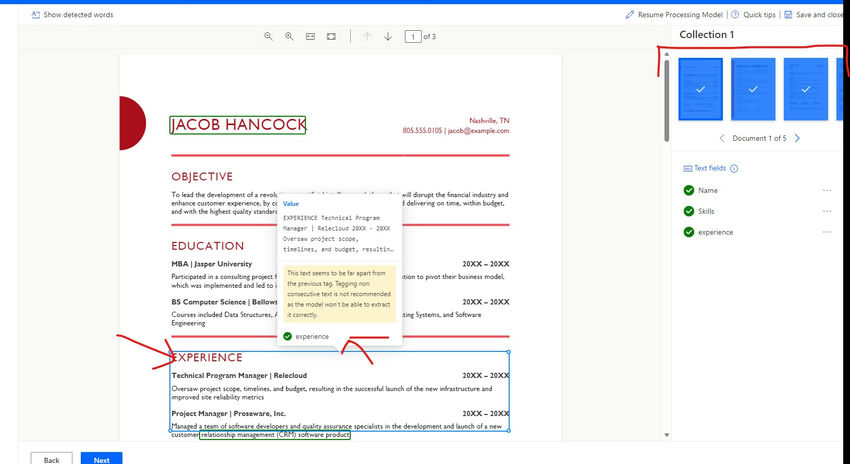This screenshot has width=850, height=464.
Task: Click the Back button
Action: [51, 459]
